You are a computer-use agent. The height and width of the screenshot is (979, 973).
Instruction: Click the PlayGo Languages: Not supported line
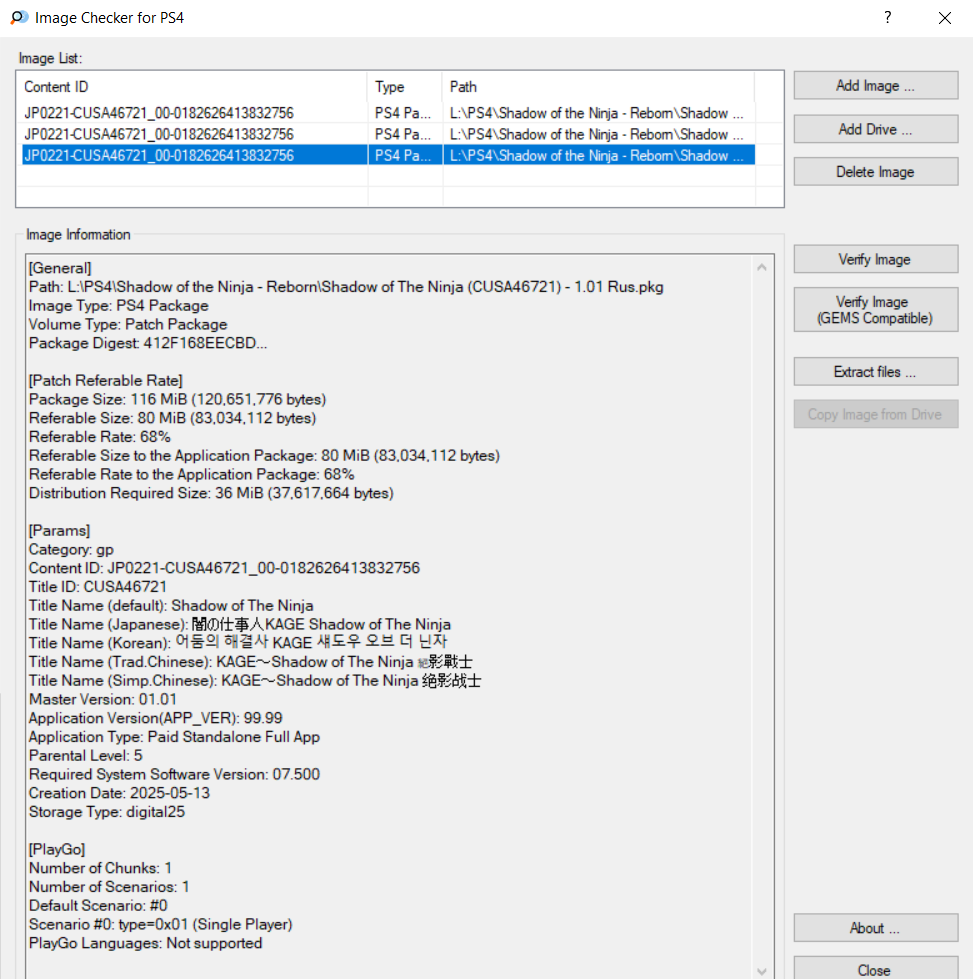click(146, 943)
